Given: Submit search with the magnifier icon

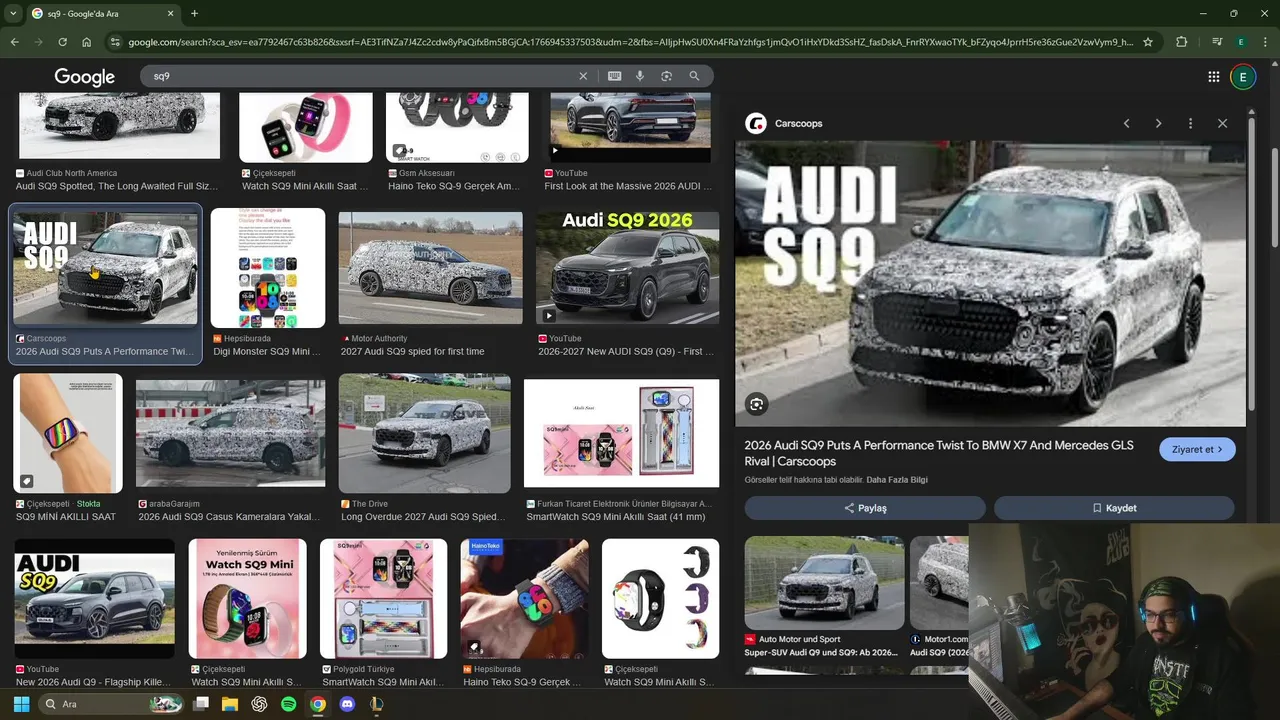Looking at the screenshot, I should tap(694, 76).
